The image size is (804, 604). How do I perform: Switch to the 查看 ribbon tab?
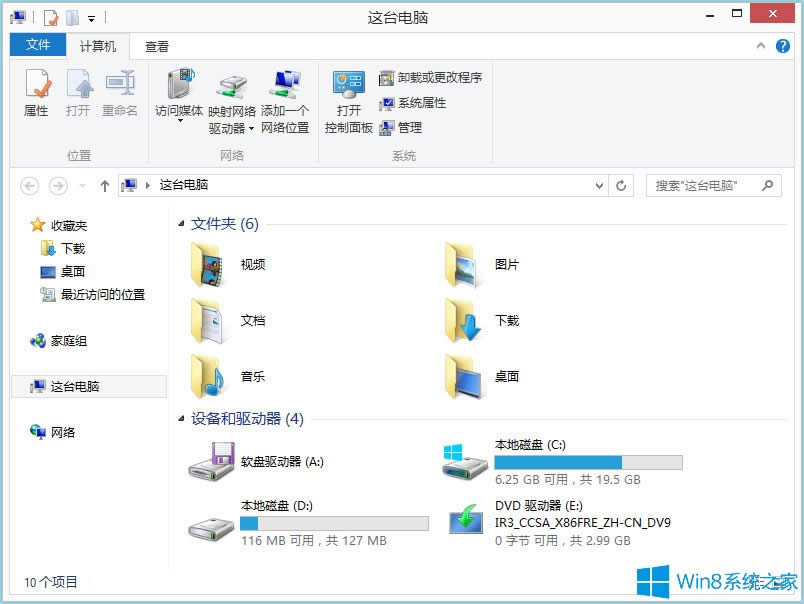point(157,46)
